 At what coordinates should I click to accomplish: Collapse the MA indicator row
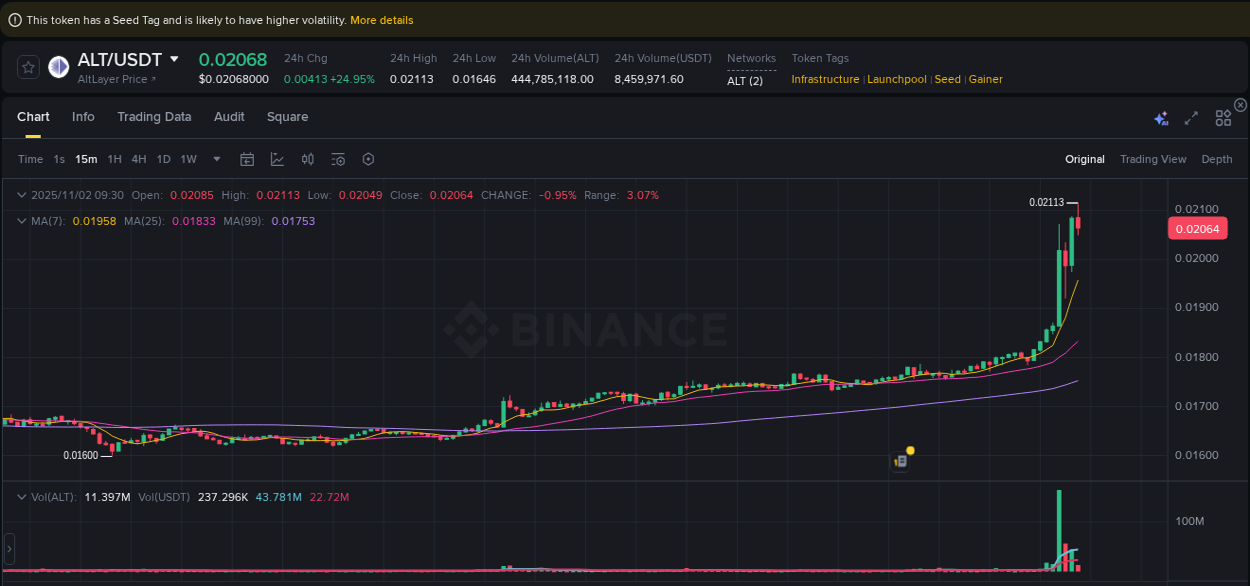click(x=21, y=221)
